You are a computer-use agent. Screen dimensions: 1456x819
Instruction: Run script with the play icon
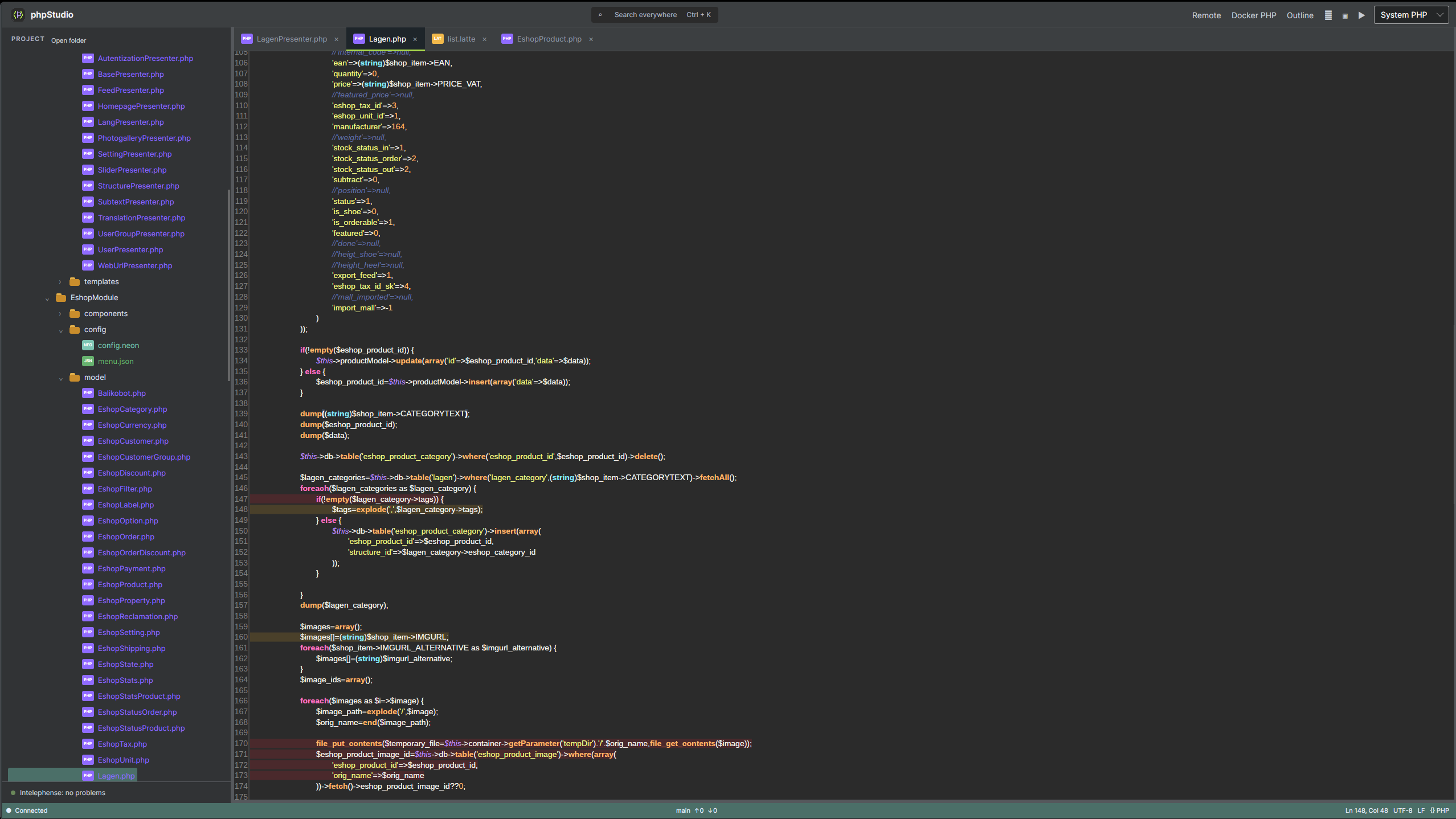click(1361, 15)
